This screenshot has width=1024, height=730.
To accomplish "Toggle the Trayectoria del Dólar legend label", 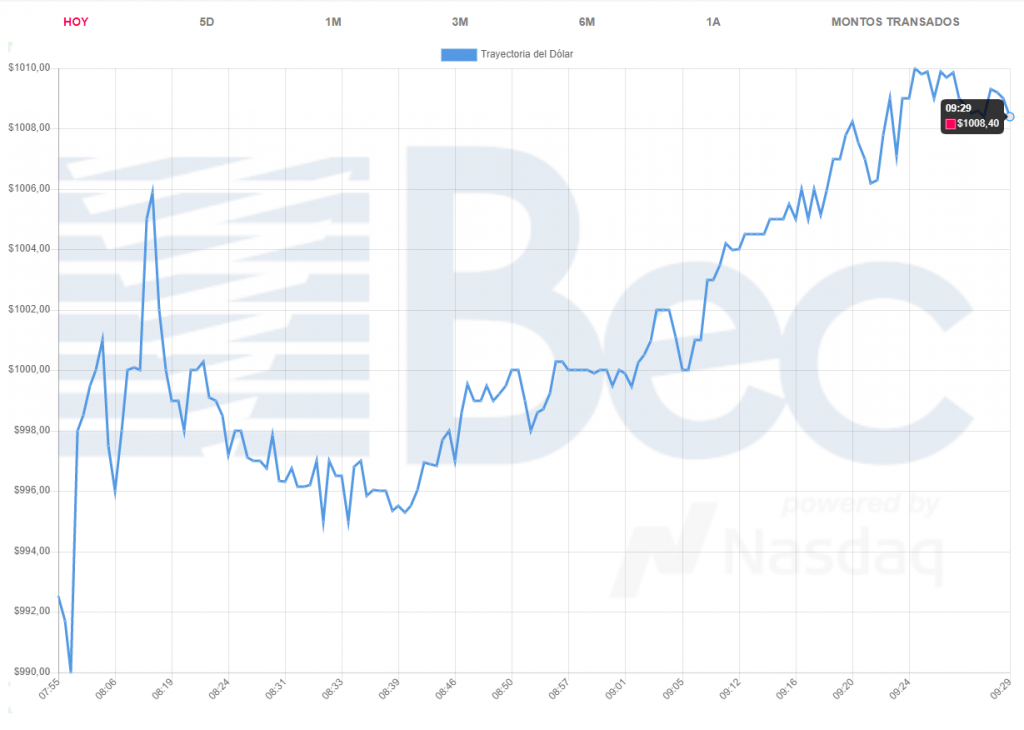I will click(x=526, y=54).
